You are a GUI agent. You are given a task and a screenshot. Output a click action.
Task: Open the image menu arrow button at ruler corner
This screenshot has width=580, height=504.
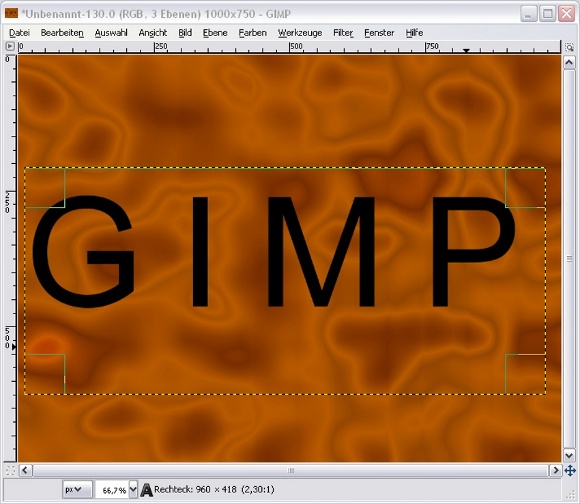(10, 46)
